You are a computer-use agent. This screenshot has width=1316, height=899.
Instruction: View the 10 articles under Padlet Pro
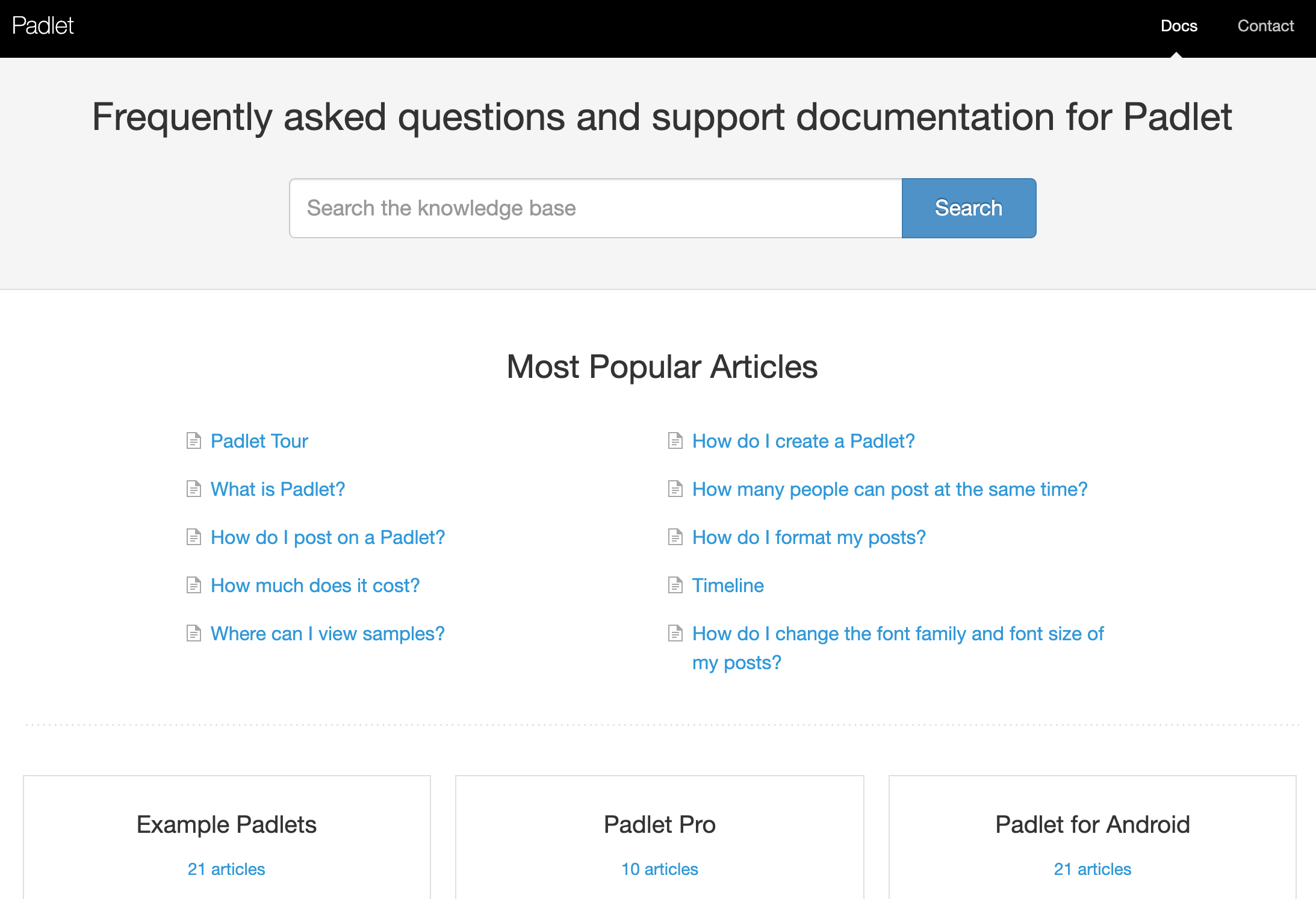[x=659, y=869]
